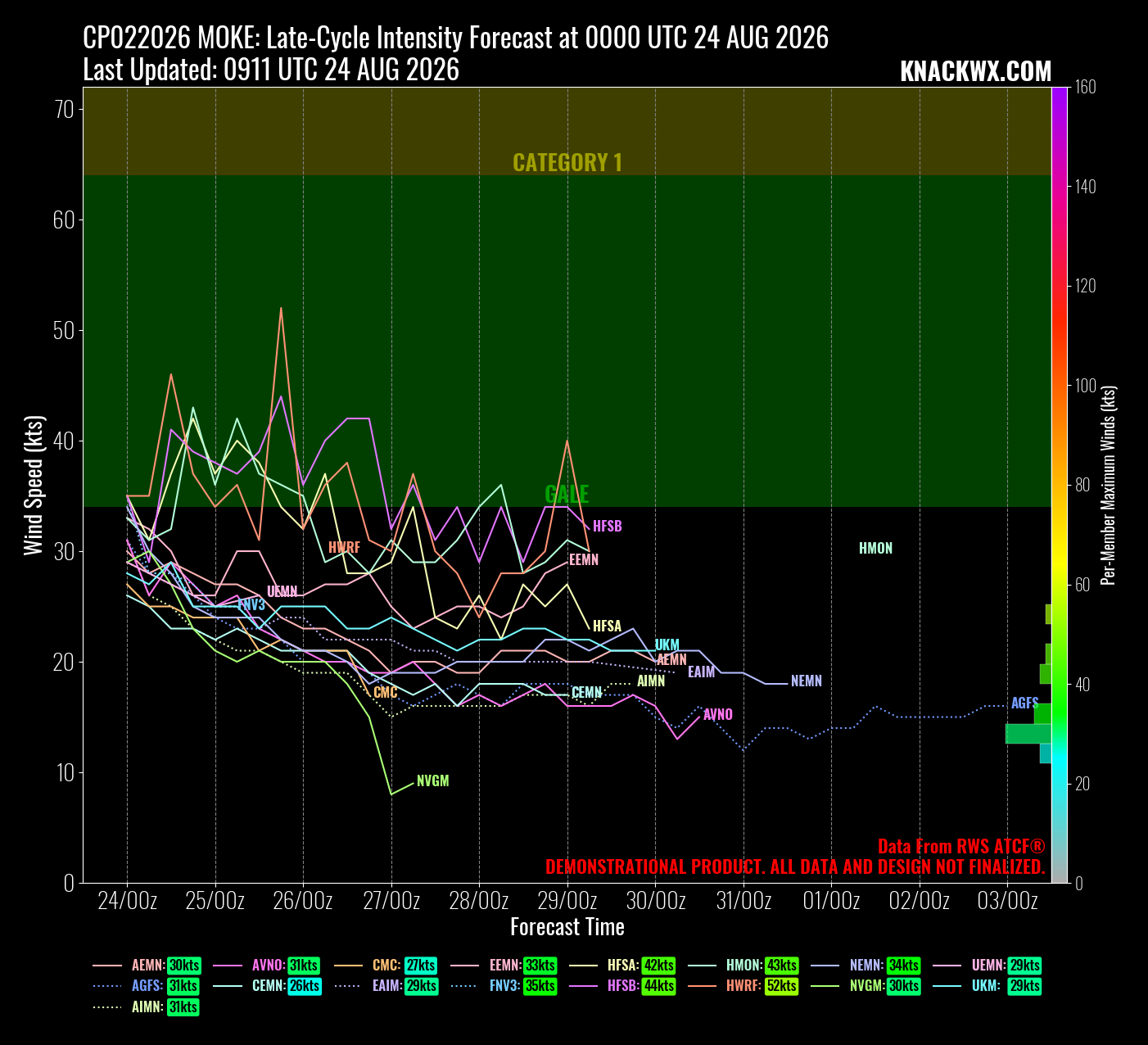1148x1045 pixels.
Task: Select the AVNO line label inside the plot
Action: coord(718,714)
